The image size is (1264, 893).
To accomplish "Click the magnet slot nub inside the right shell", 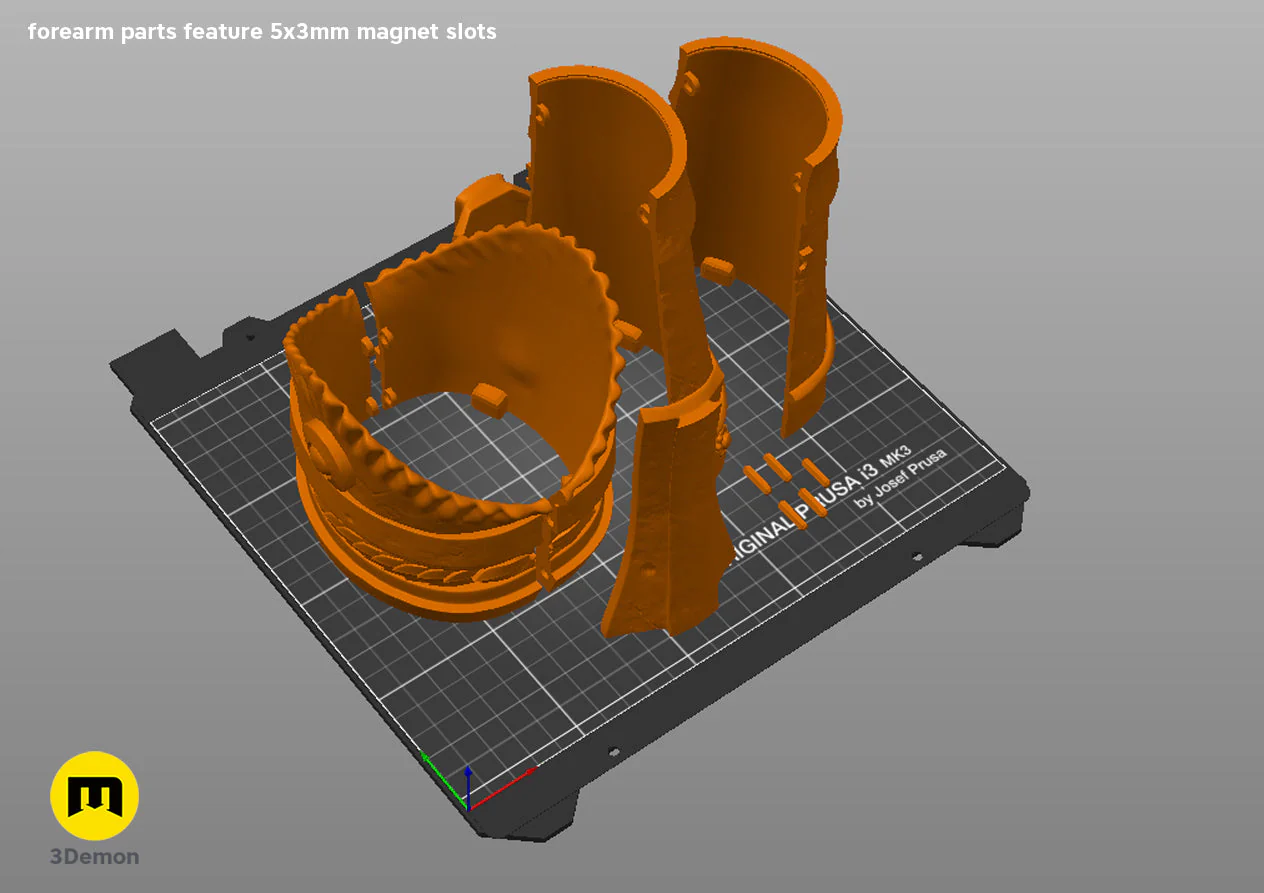I will coord(715,268).
